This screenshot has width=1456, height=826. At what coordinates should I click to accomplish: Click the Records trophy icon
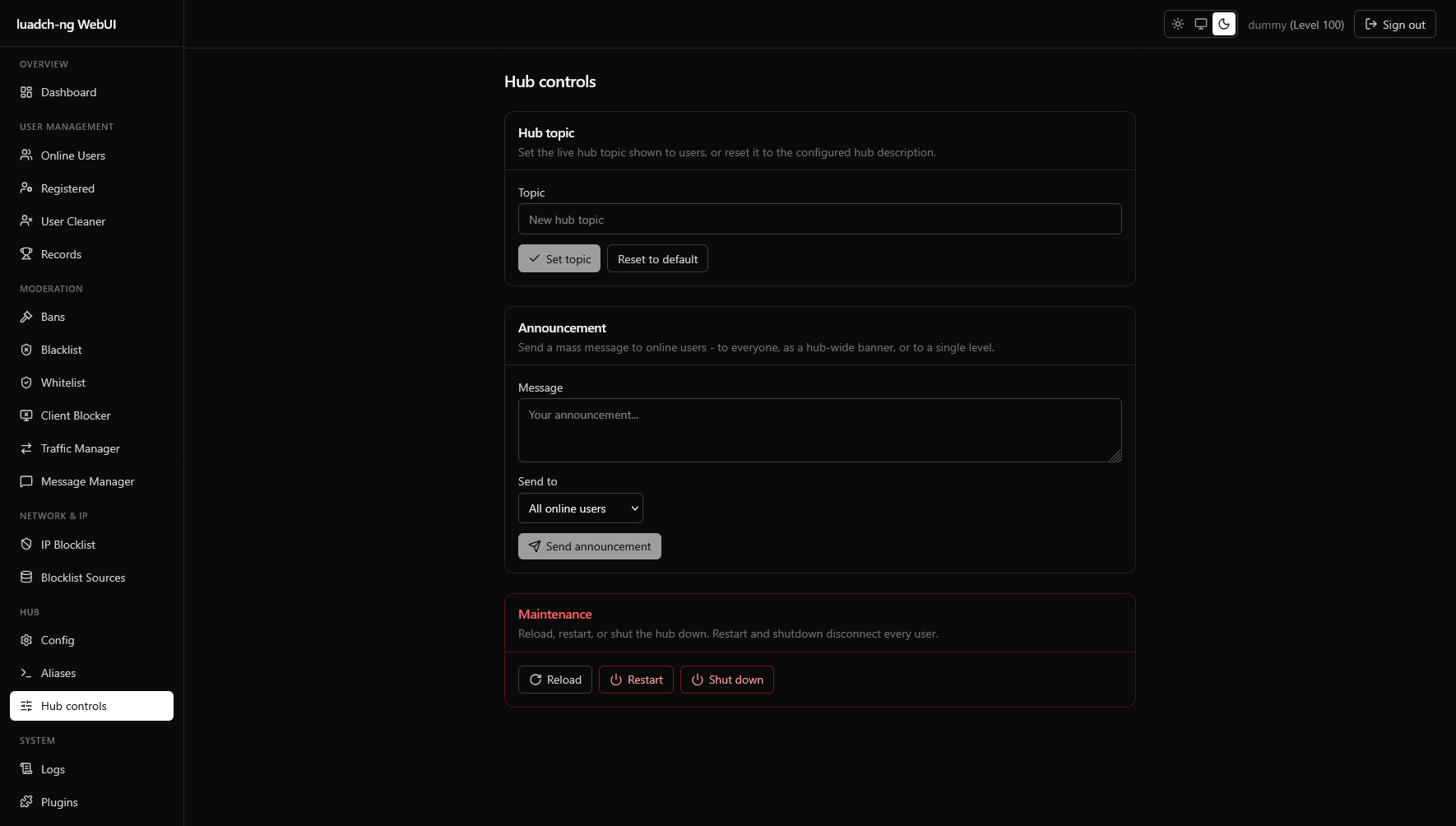pos(26,253)
